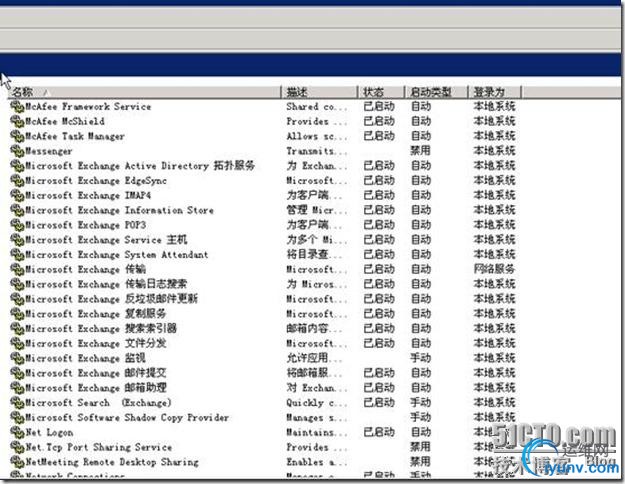Click the 启动类型 column header
This screenshot has height=484, width=625.
point(436,92)
